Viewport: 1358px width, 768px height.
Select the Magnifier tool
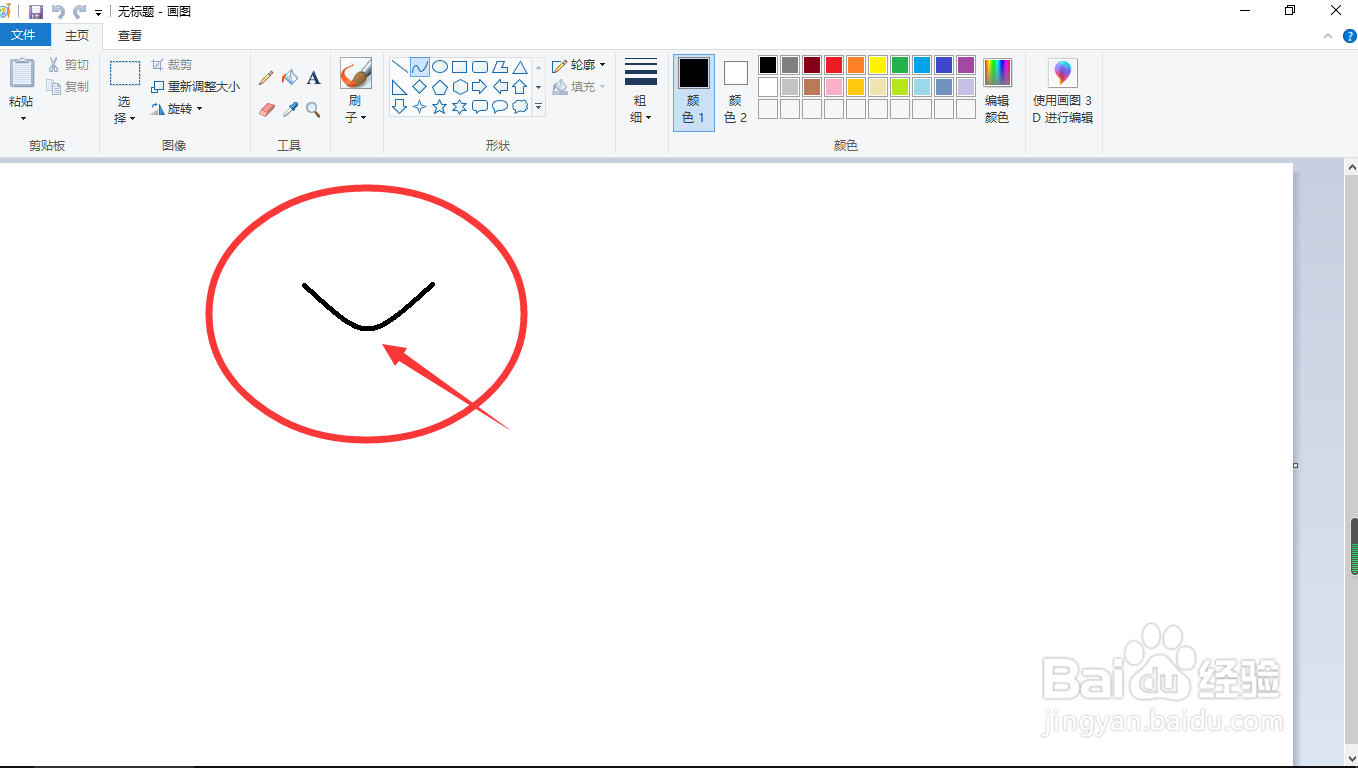pos(314,109)
